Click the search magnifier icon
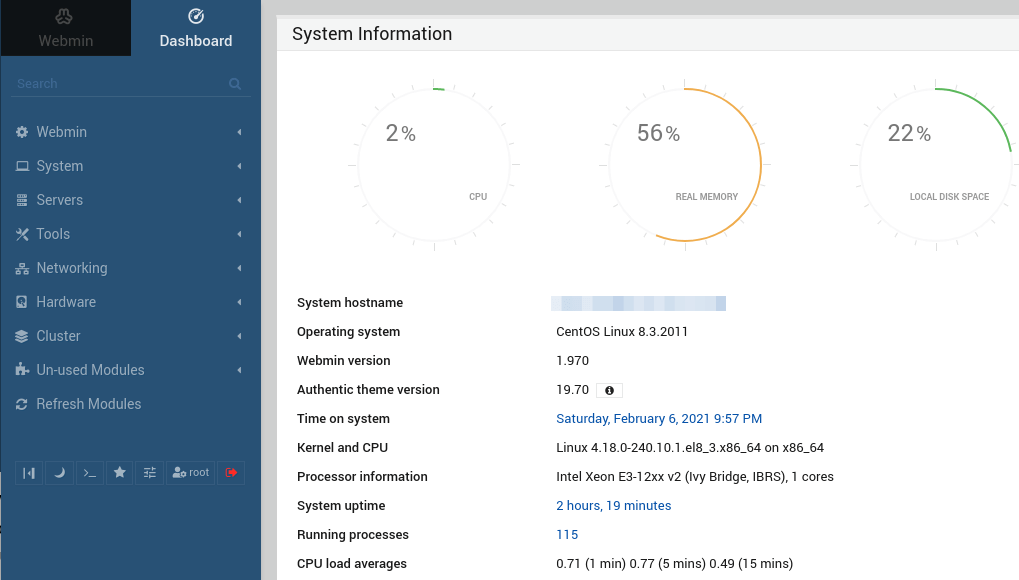This screenshot has width=1019, height=580. tap(235, 84)
